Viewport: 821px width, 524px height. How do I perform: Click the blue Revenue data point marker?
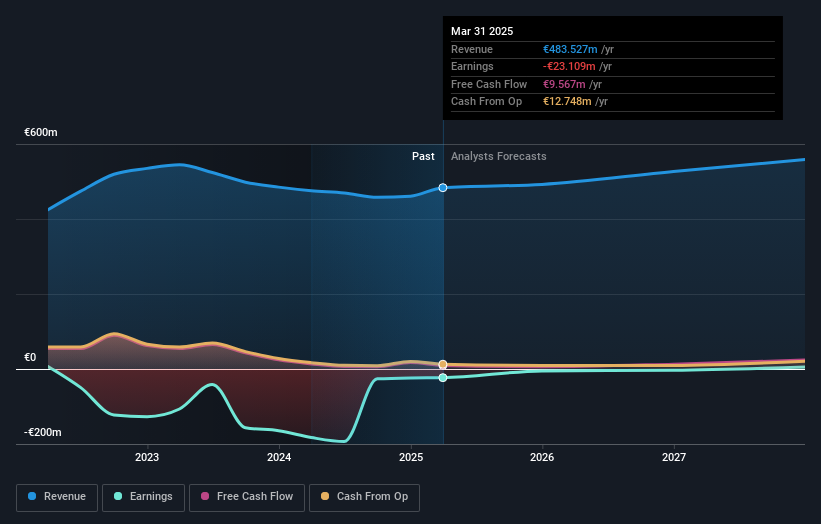[443, 187]
